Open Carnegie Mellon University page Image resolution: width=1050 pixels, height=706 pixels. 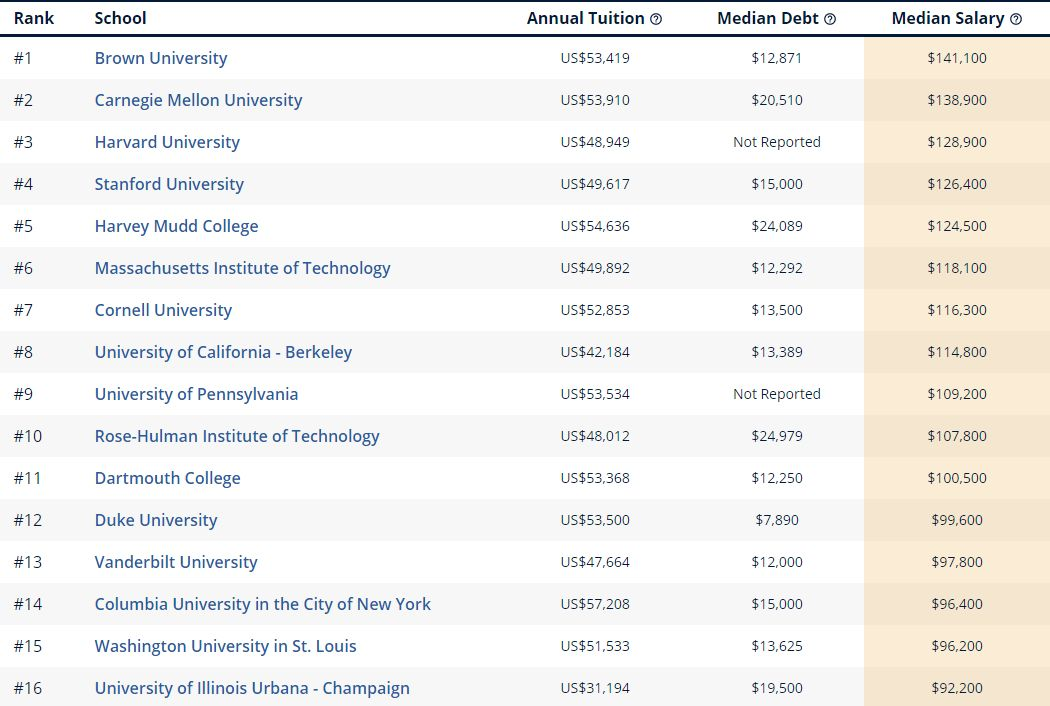198,100
